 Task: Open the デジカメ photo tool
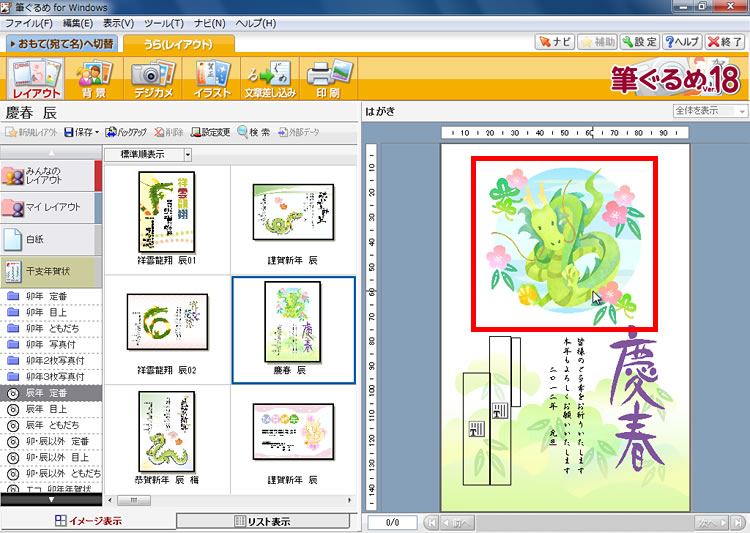pyautogui.click(x=153, y=78)
